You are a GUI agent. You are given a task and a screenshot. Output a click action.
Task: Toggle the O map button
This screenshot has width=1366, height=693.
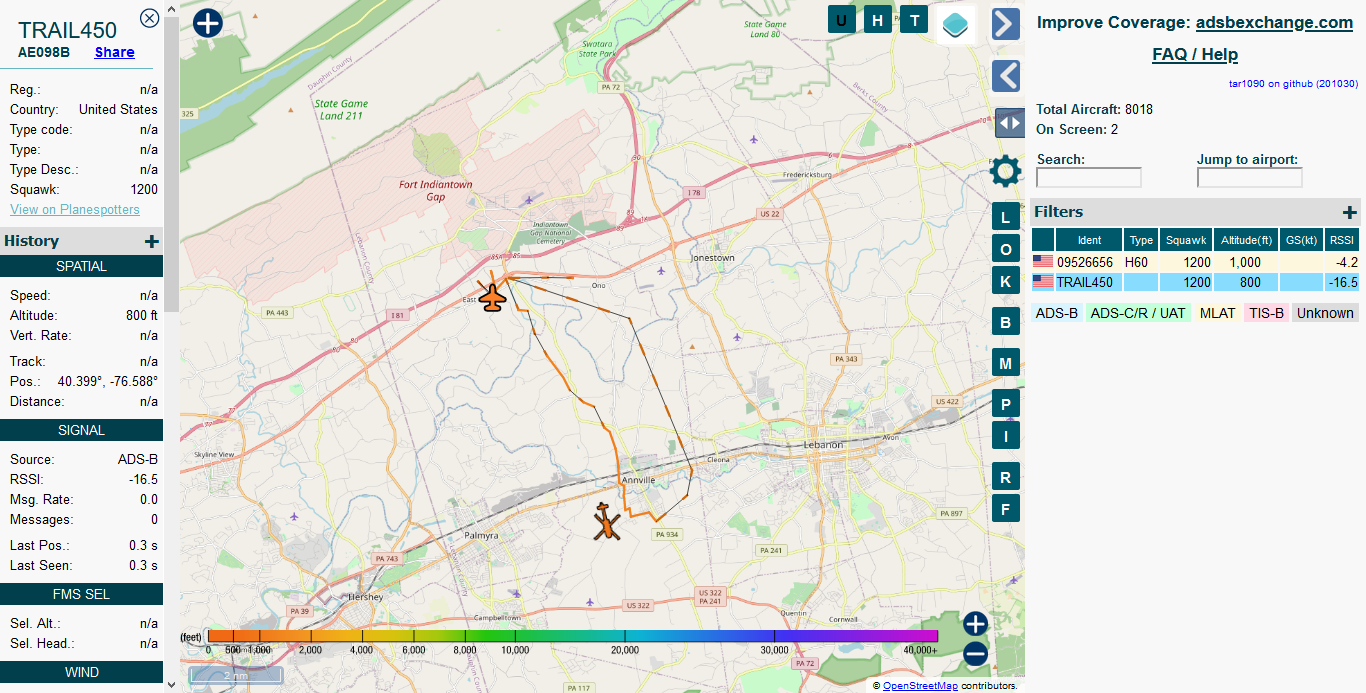click(x=1006, y=250)
